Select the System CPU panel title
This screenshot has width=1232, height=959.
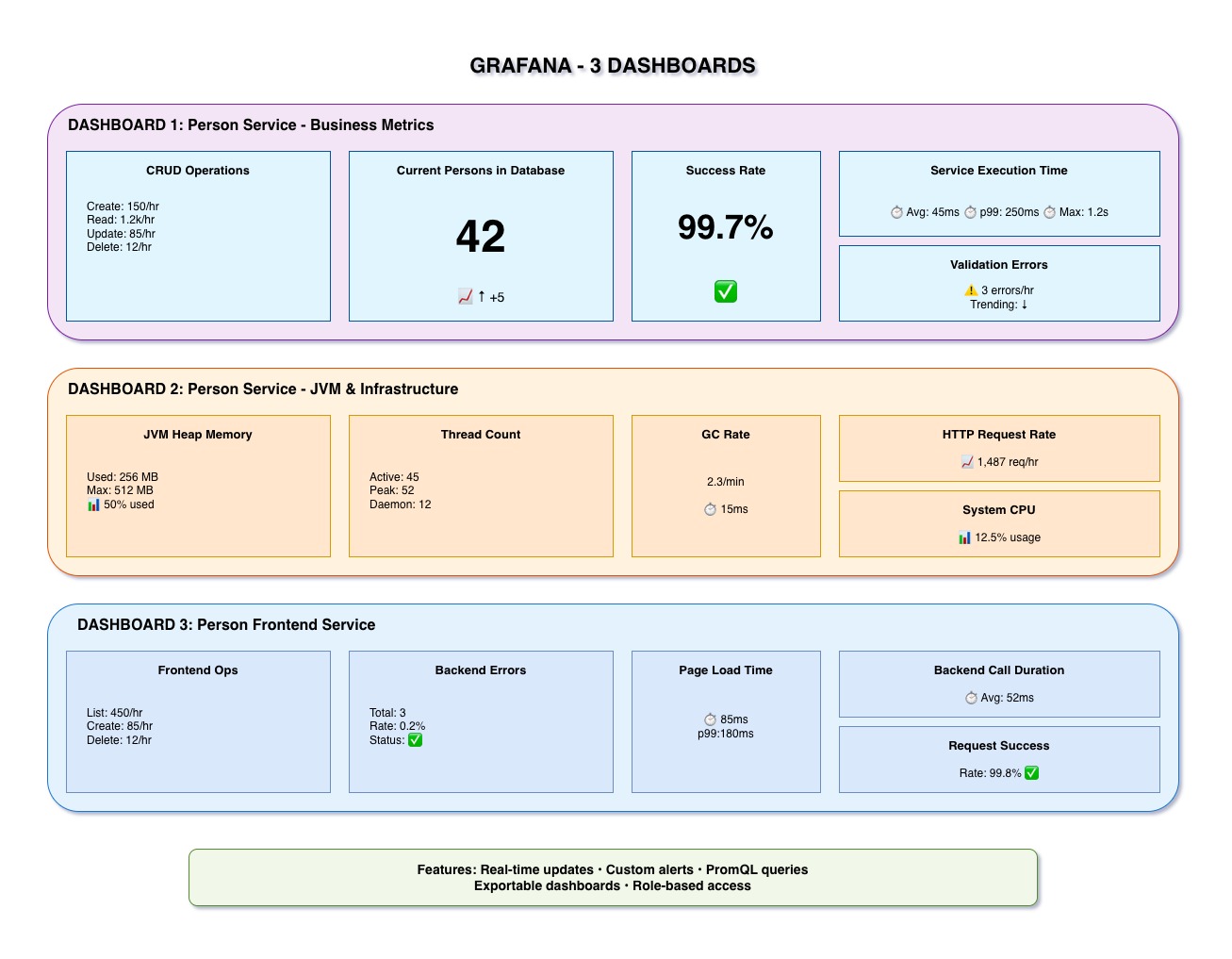[x=999, y=510]
